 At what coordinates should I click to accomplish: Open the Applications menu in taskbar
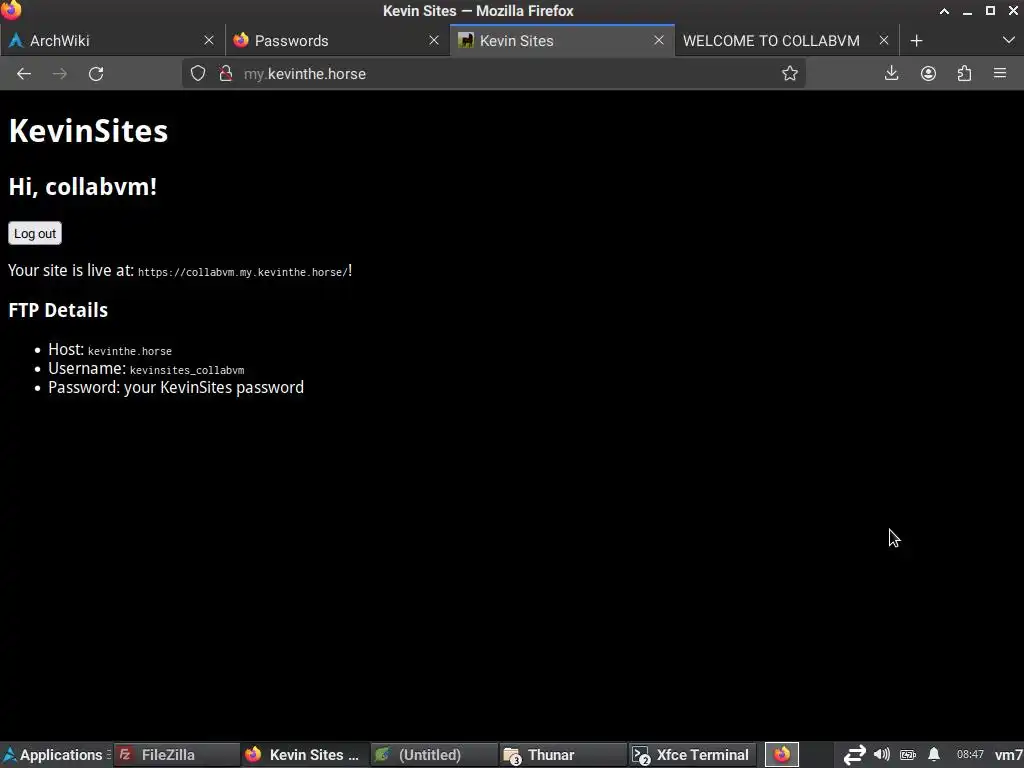click(54, 755)
